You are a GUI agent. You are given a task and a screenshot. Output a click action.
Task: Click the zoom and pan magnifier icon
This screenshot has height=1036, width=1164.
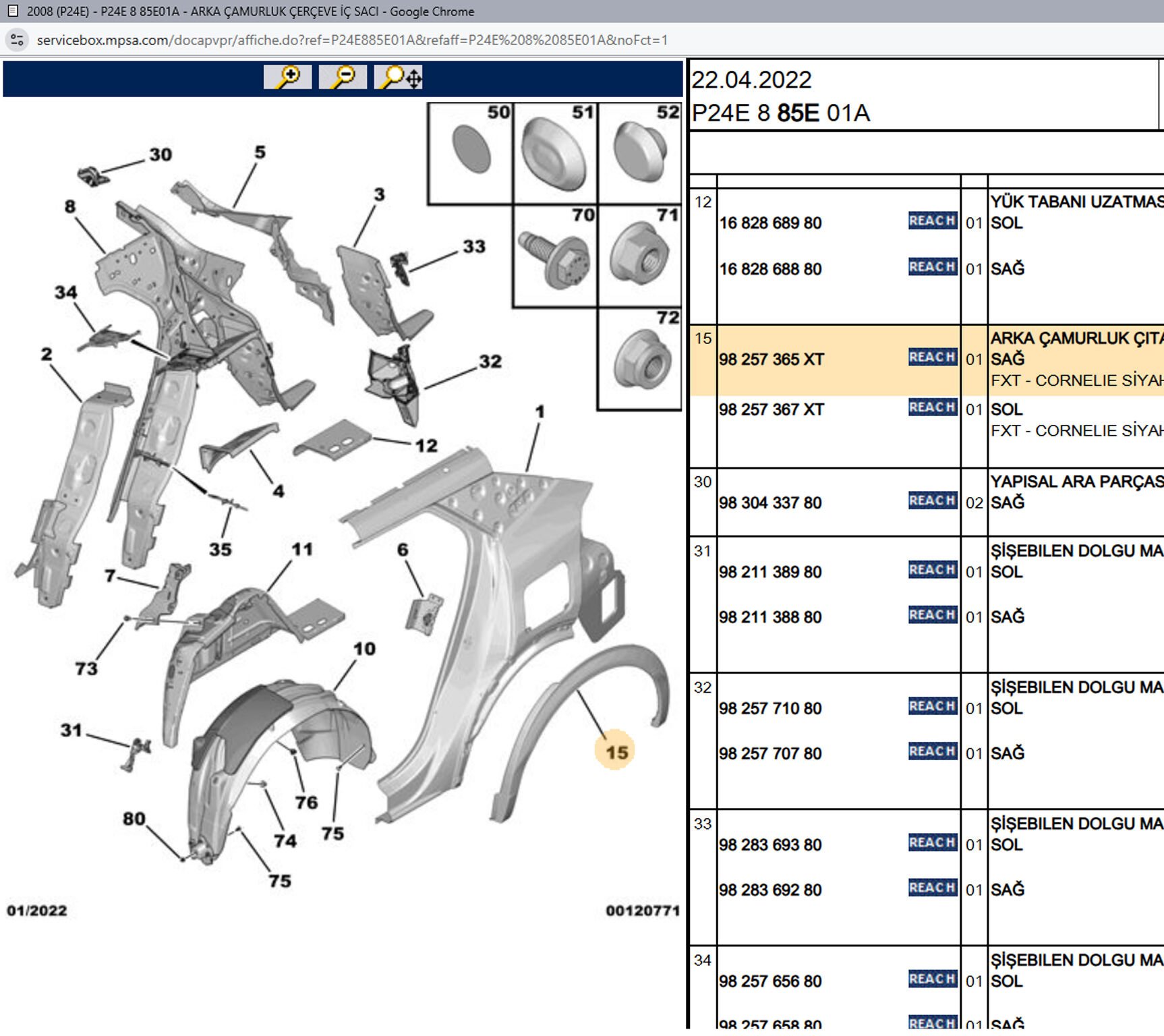pos(399,77)
